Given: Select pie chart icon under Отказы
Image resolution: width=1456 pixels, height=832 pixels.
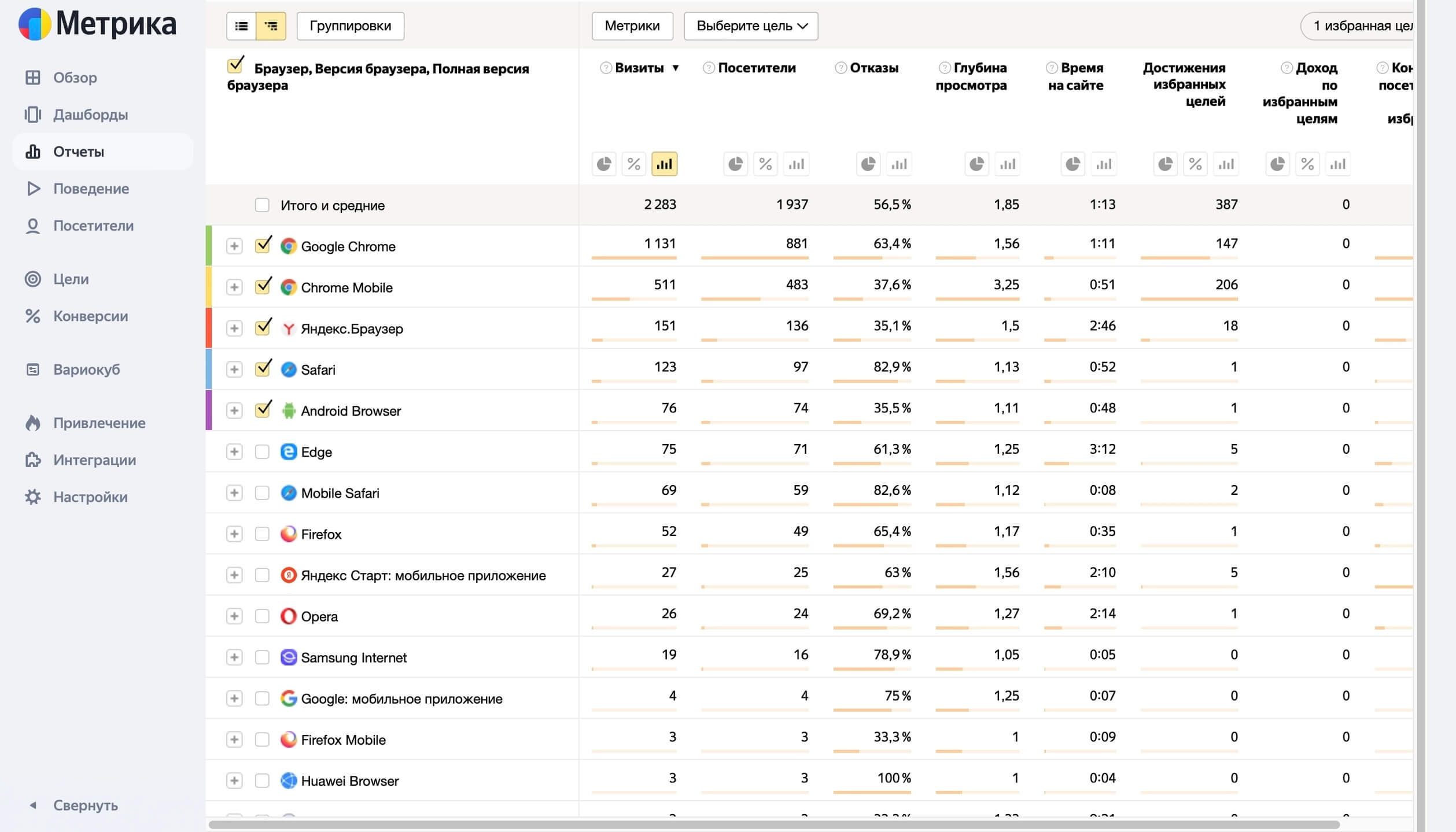Looking at the screenshot, I should [868, 164].
